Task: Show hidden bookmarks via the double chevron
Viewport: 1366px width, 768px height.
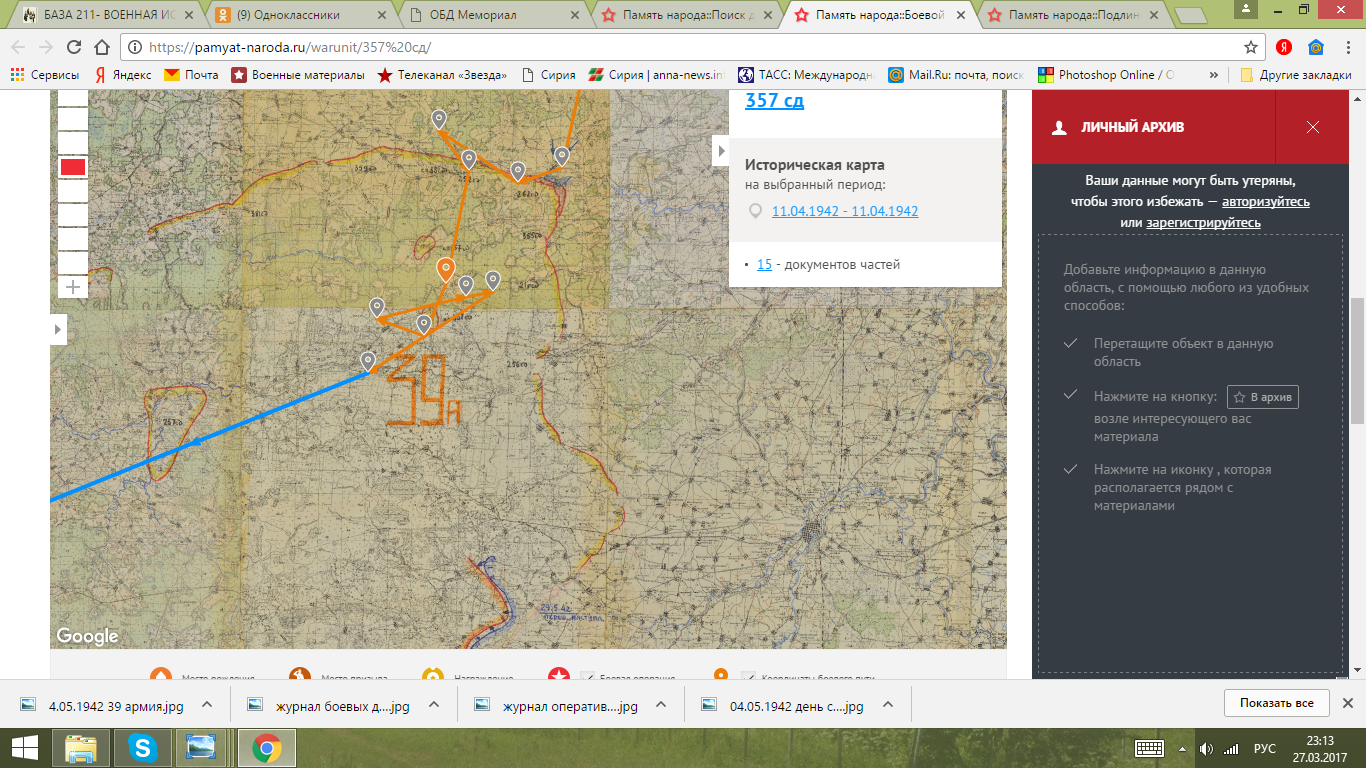Action: tap(1214, 75)
